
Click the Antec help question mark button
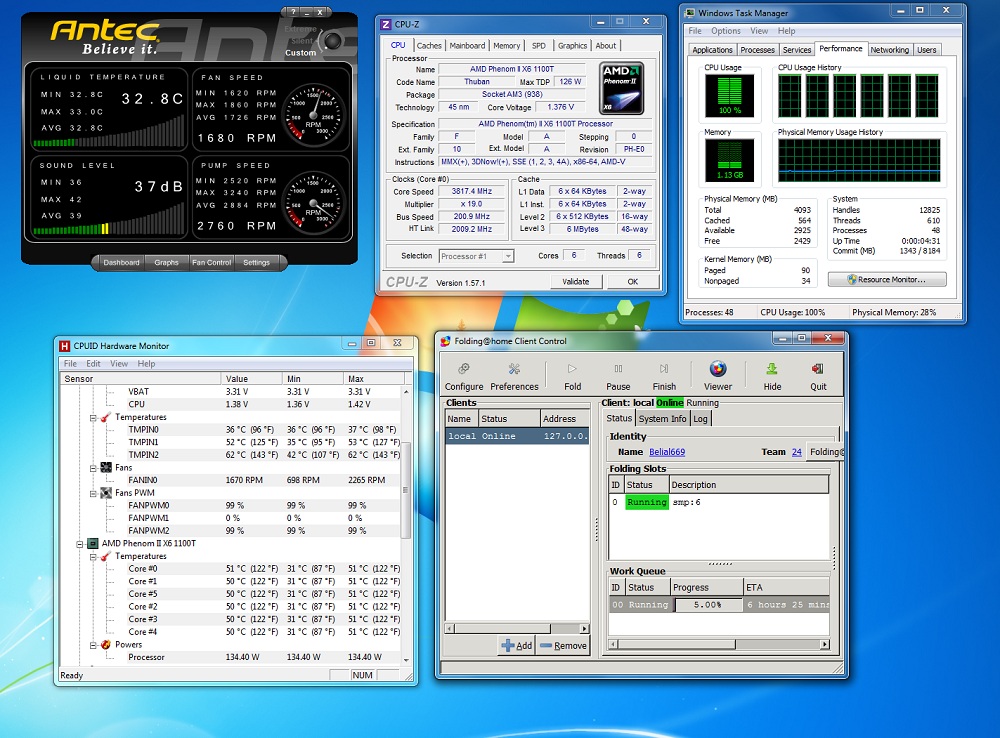pyautogui.click(x=293, y=11)
